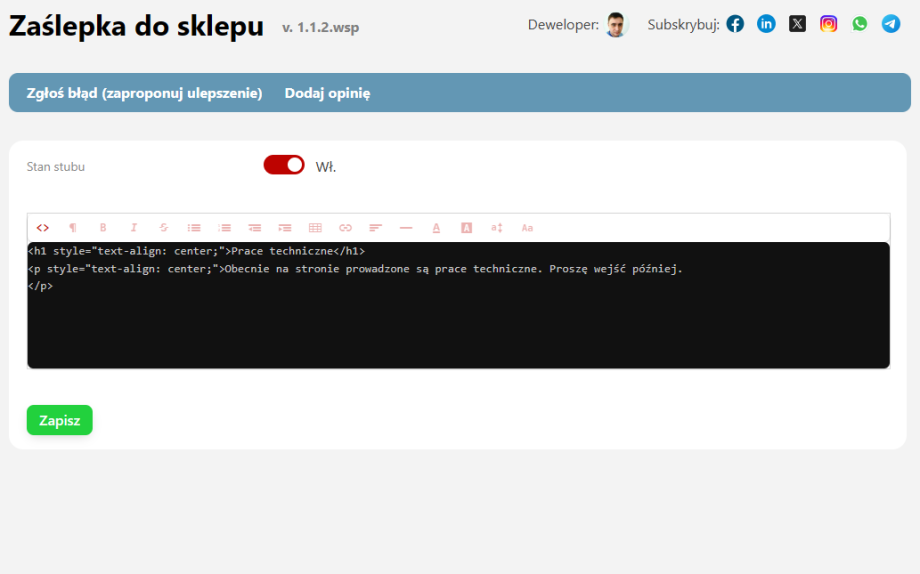Click the insert link icon
The height and width of the screenshot is (574, 920).
tap(345, 228)
